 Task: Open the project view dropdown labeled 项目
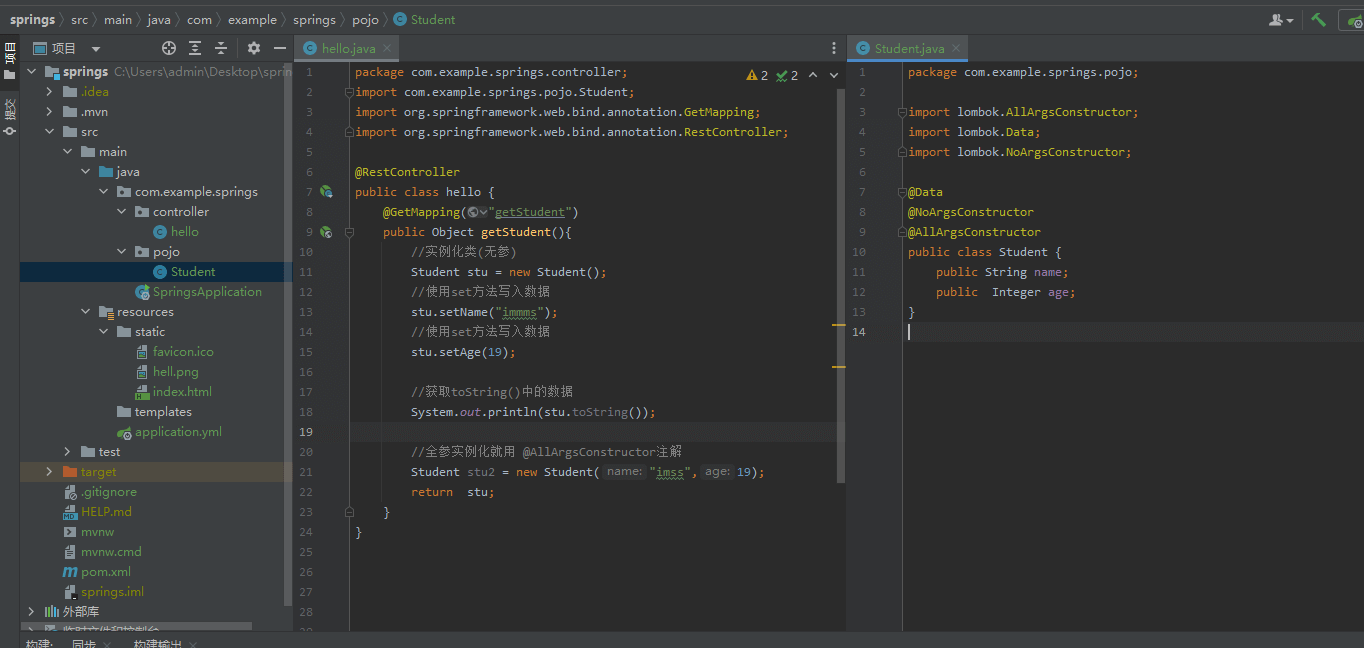pyautogui.click(x=67, y=48)
